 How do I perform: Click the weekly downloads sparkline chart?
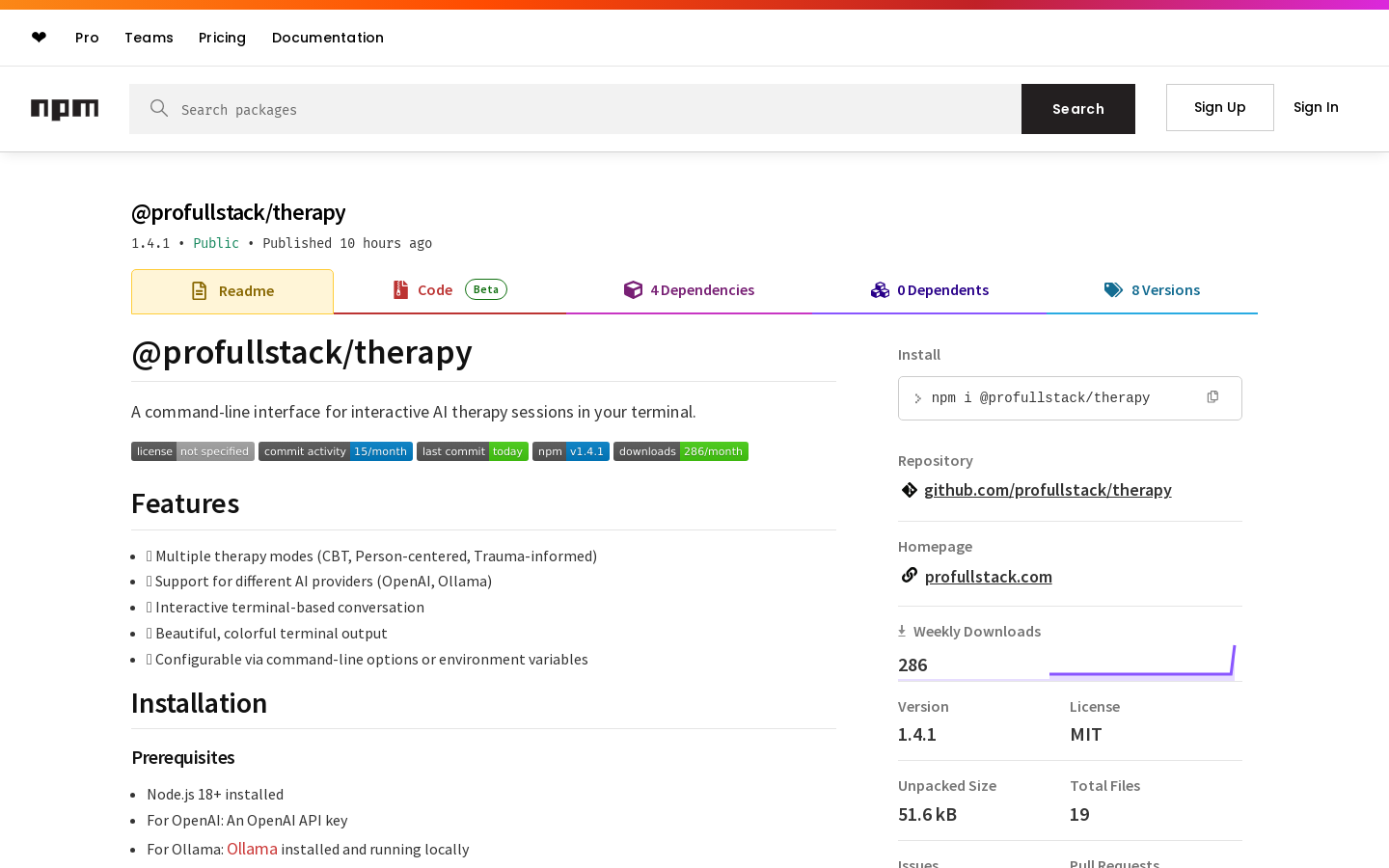tap(1142, 662)
